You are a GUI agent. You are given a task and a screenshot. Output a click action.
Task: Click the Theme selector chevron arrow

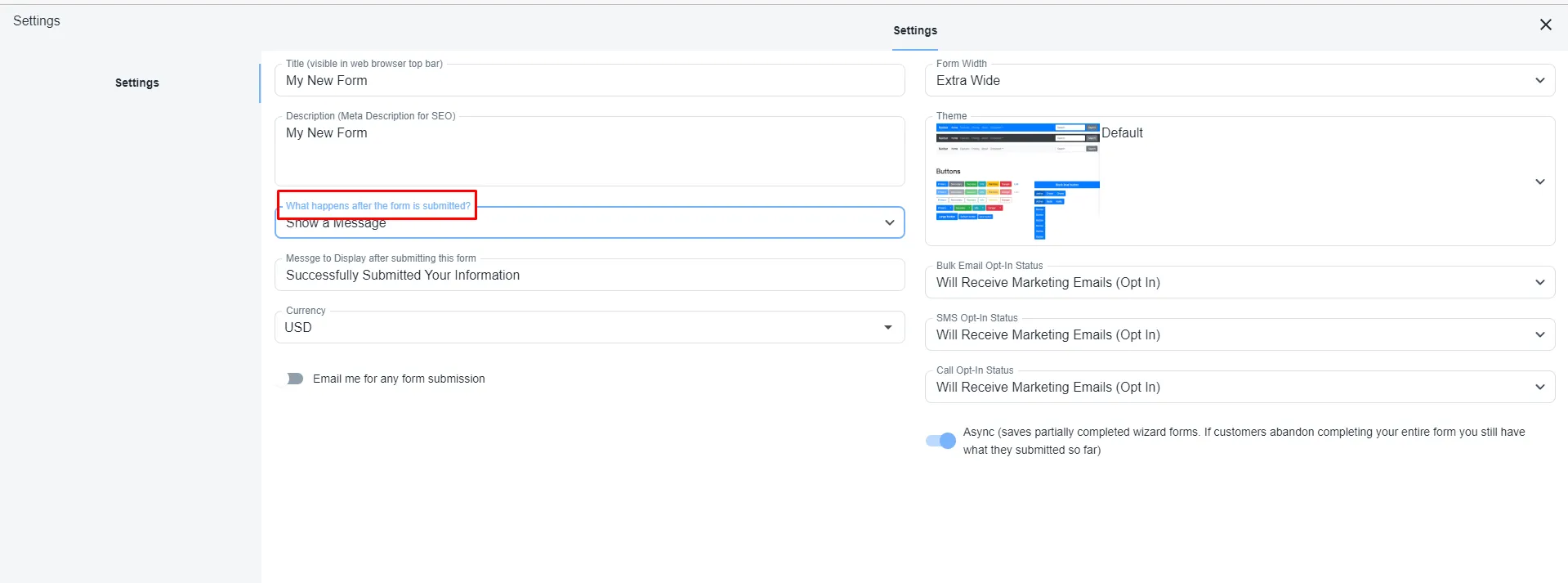(x=1539, y=182)
